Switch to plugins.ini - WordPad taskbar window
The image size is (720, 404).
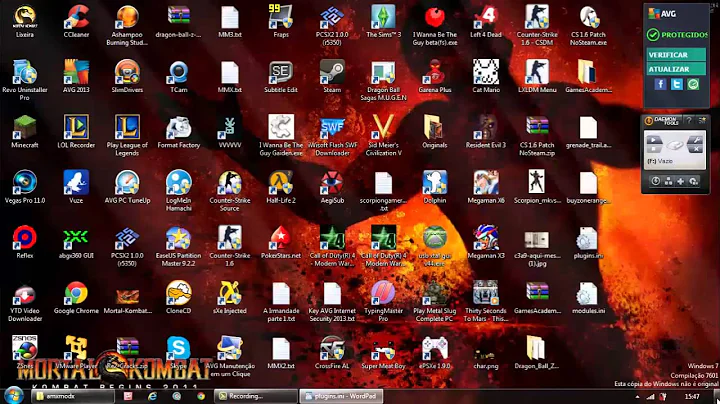pos(341,396)
